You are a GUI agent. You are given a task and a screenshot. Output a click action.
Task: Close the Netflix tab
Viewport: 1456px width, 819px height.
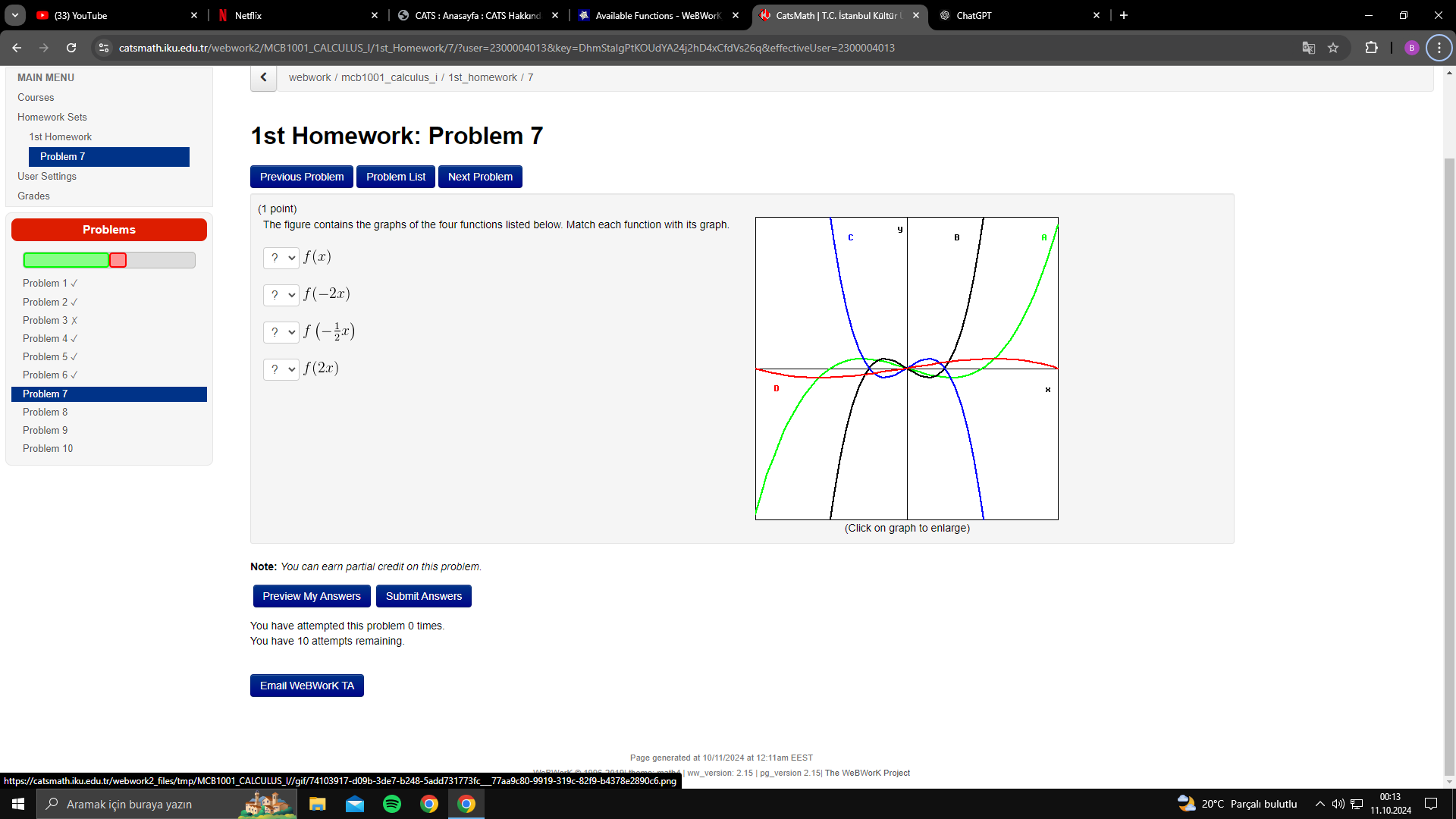(375, 15)
